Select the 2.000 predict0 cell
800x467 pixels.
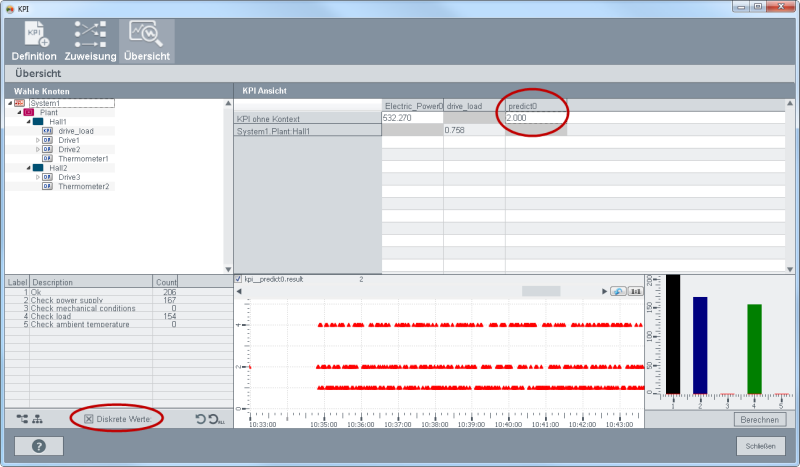coord(536,118)
